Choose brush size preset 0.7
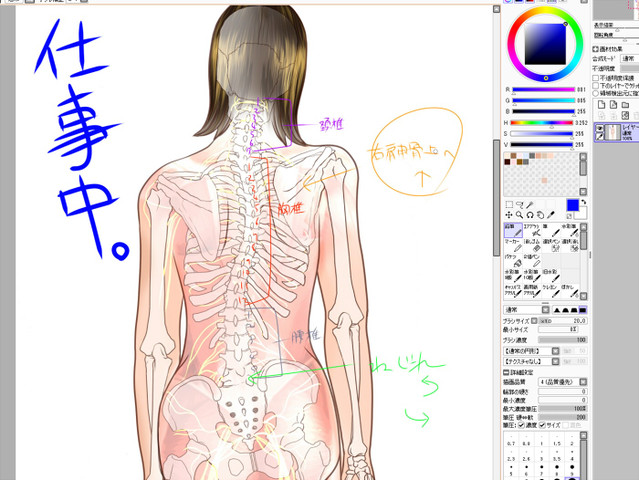Screen dimensions: 639x480 (511, 440)
